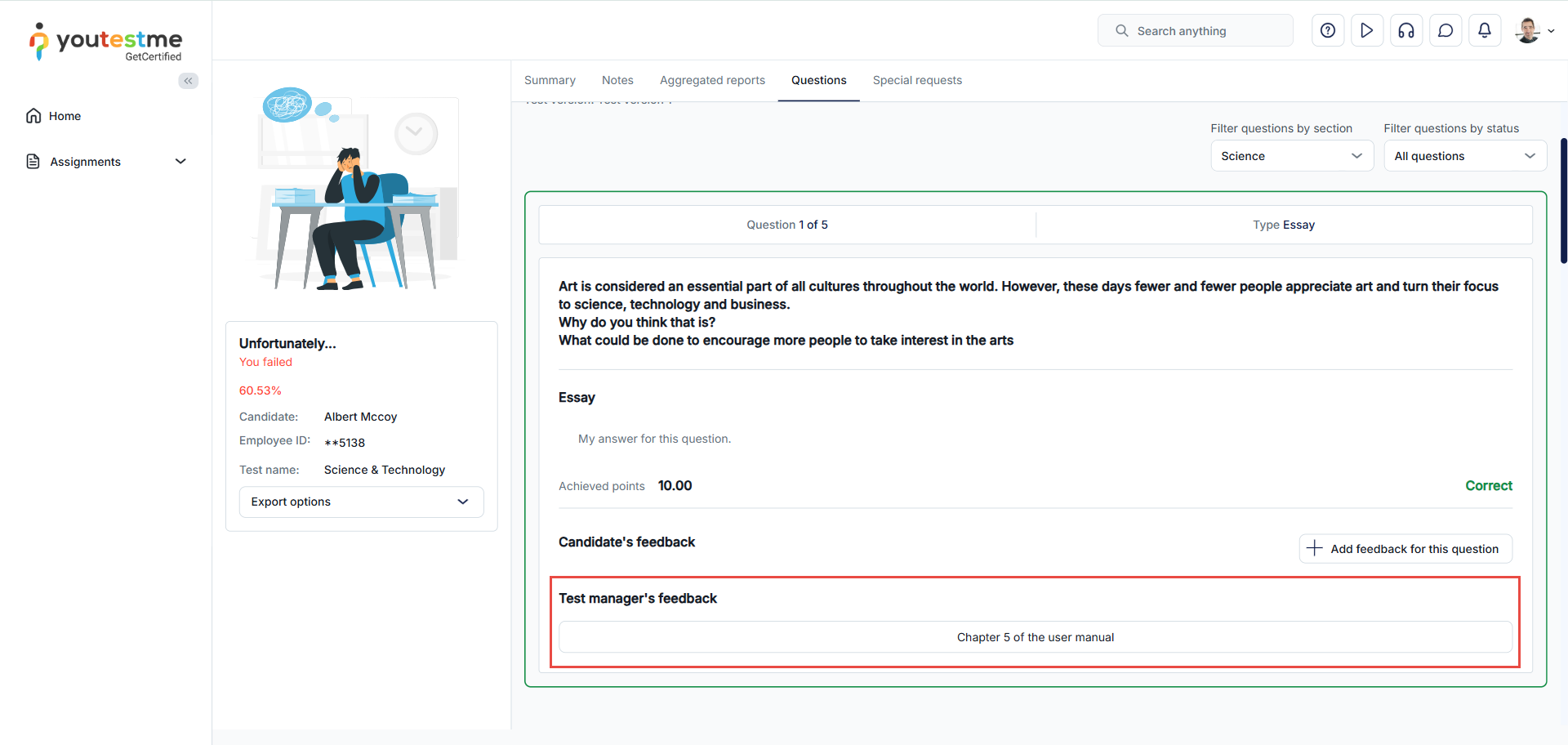Screen dimensions: 1568x745
Task: Open the user profile avatar menu
Action: point(1534,31)
